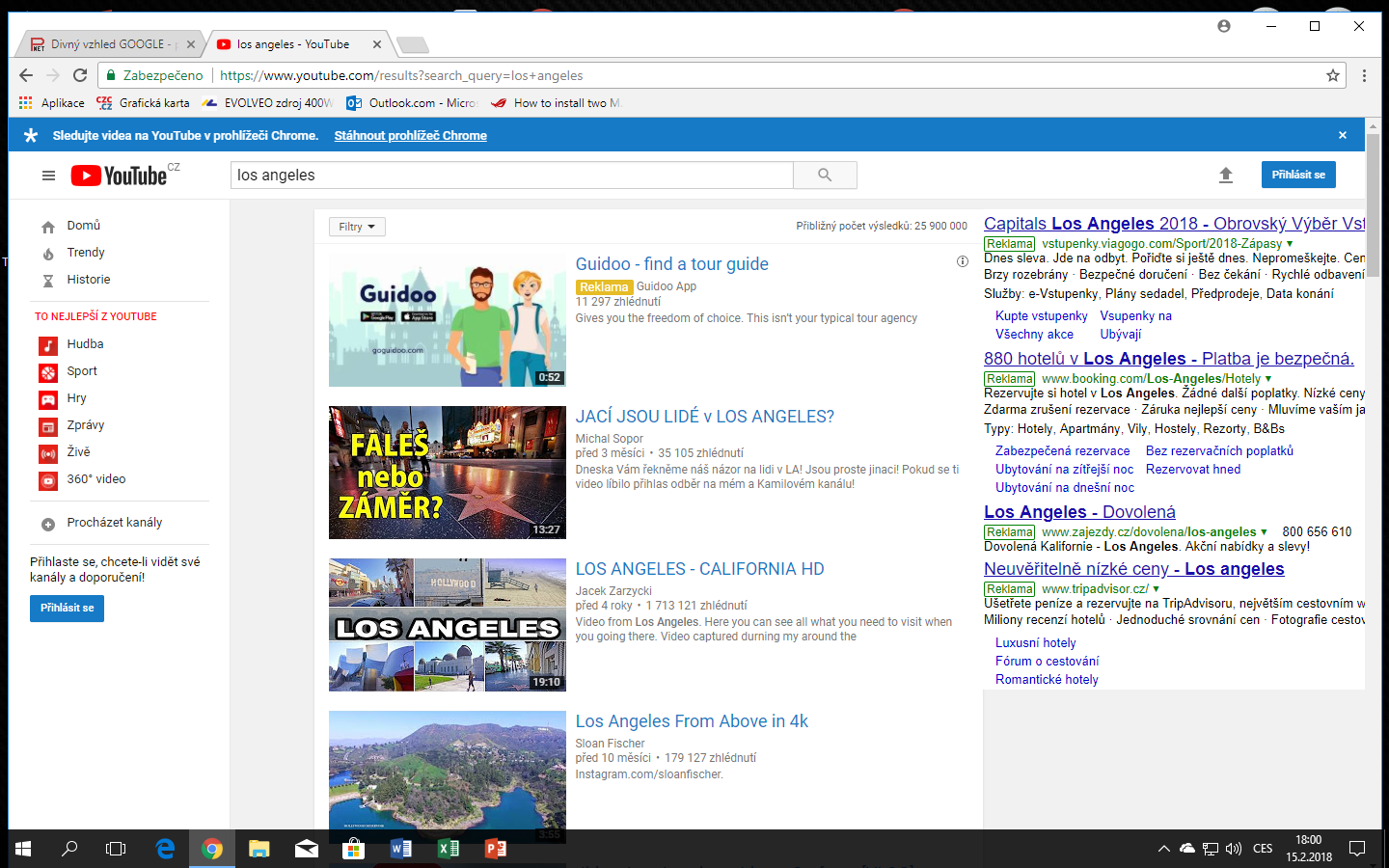Open the Hudba music channel
This screenshot has height=868, width=1389.
85,344
